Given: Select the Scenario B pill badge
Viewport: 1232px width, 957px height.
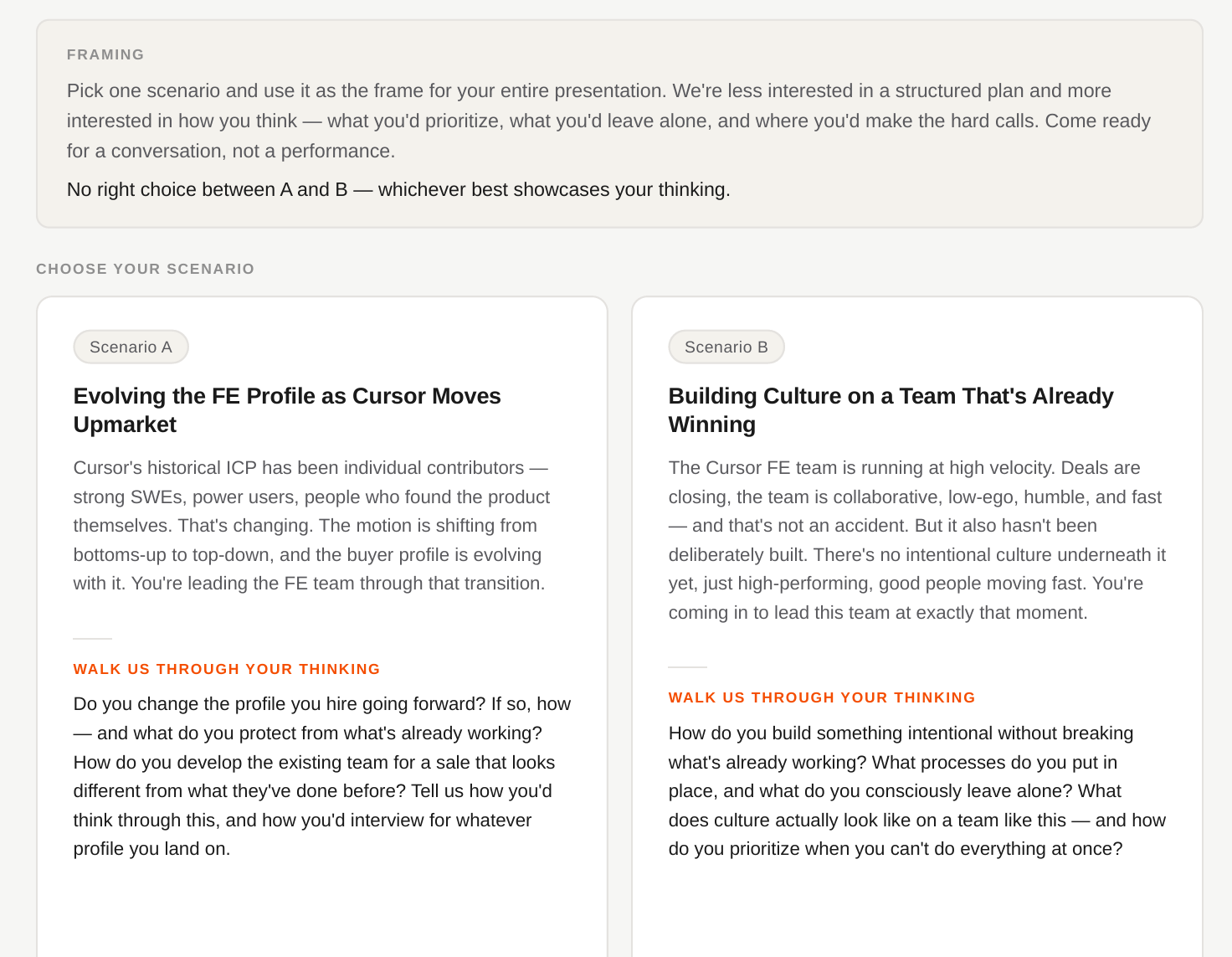Looking at the screenshot, I should [x=726, y=347].
